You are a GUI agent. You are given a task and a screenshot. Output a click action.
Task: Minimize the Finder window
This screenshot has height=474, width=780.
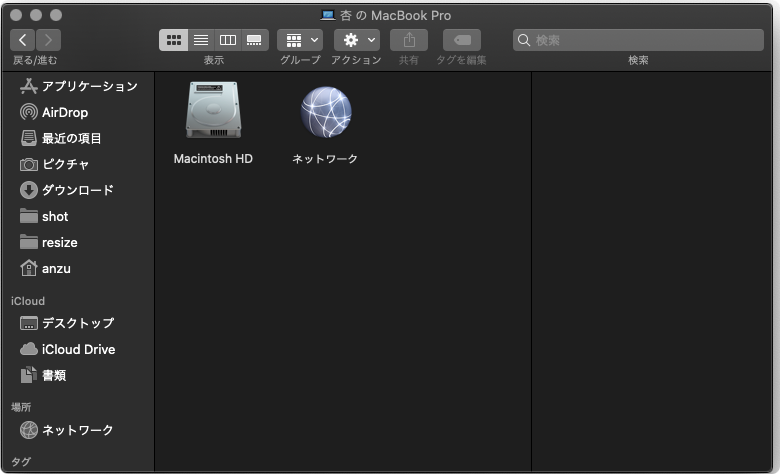point(36,15)
